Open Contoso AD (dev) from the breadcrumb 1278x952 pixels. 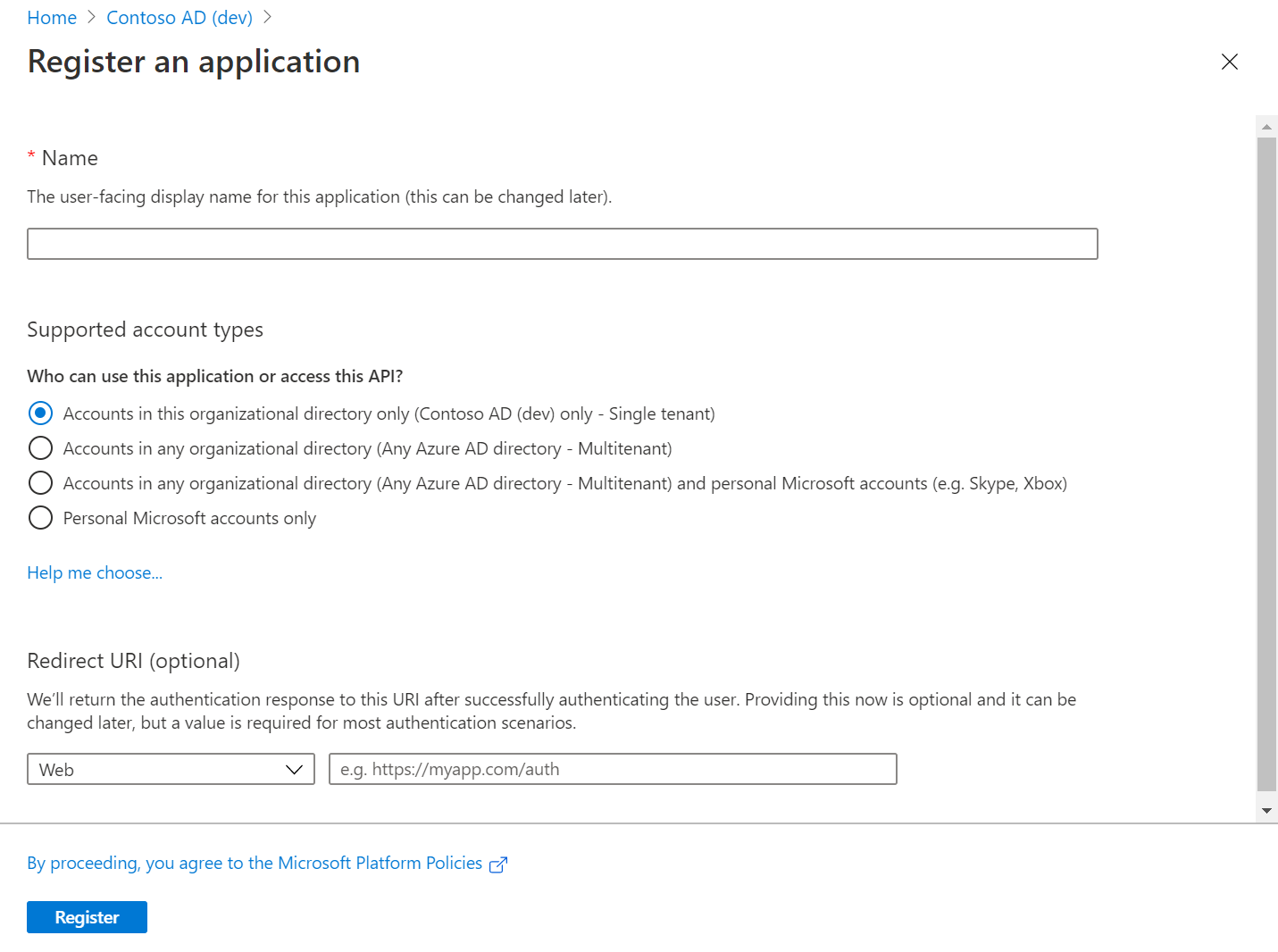179,17
